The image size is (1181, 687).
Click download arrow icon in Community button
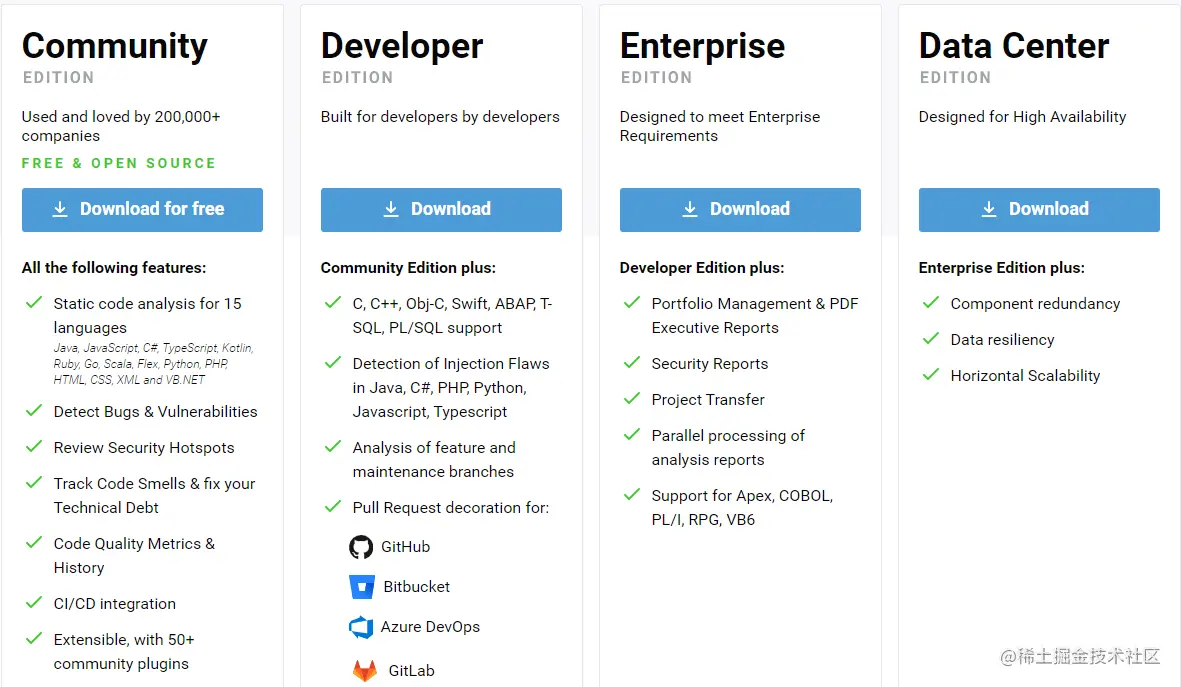click(60, 209)
